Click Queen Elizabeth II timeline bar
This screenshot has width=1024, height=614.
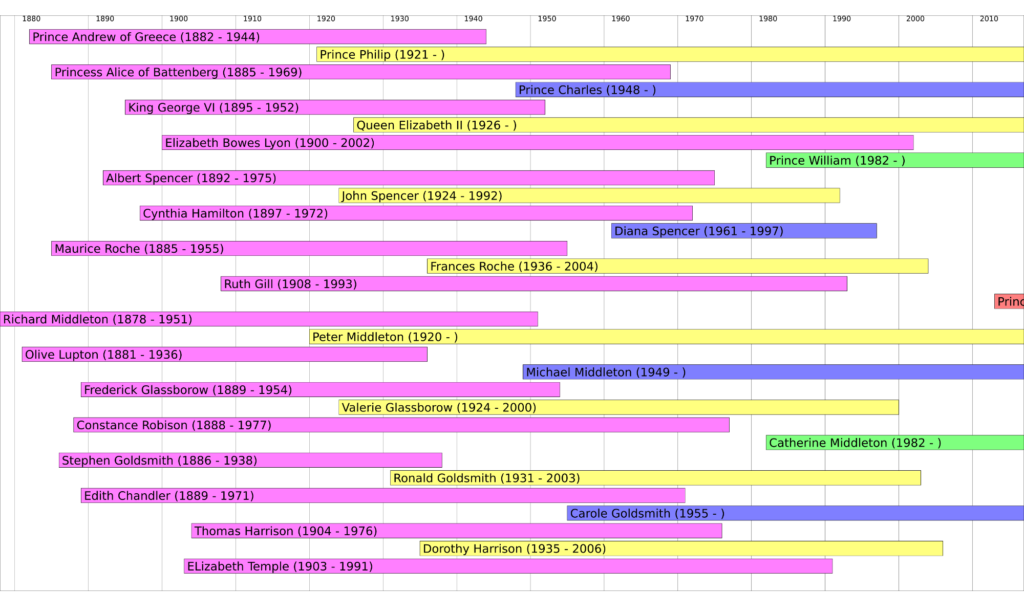[x=688, y=125]
